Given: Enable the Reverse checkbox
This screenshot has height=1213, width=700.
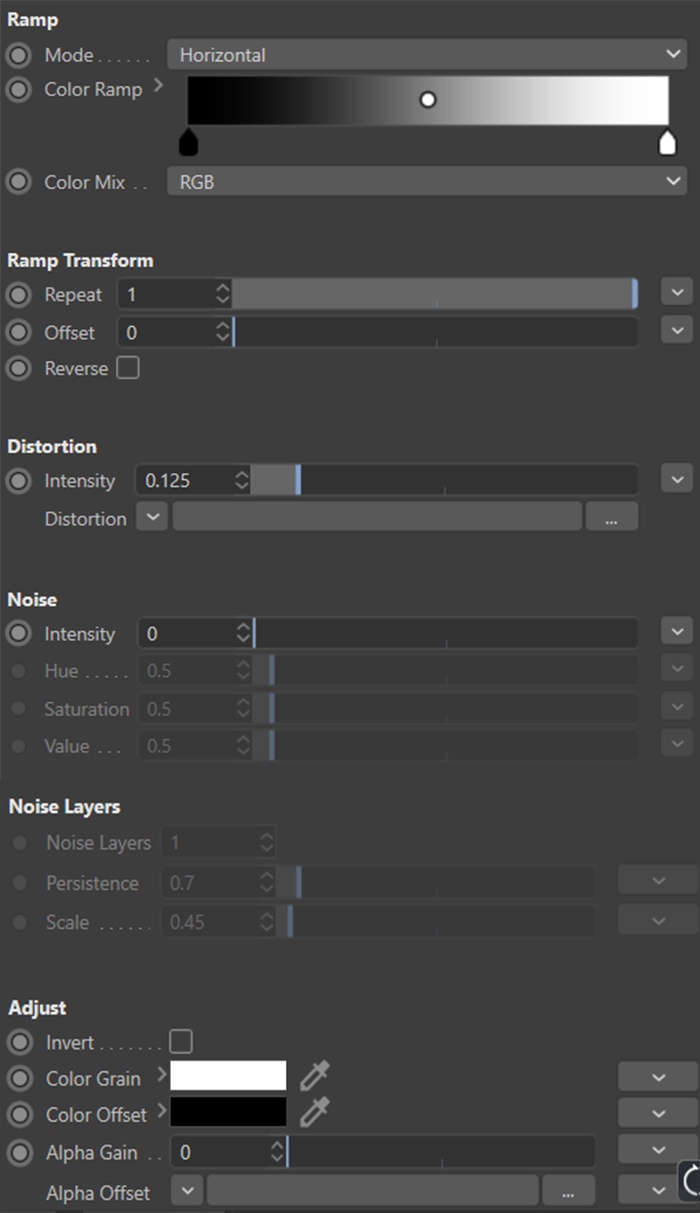Looking at the screenshot, I should [x=128, y=368].
